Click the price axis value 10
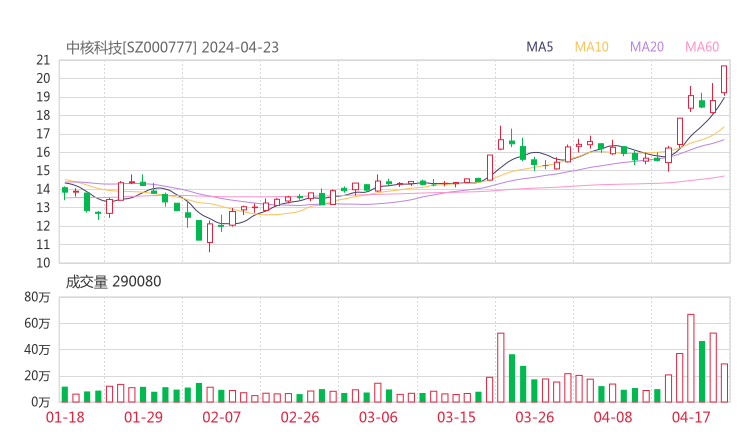 [x=43, y=263]
